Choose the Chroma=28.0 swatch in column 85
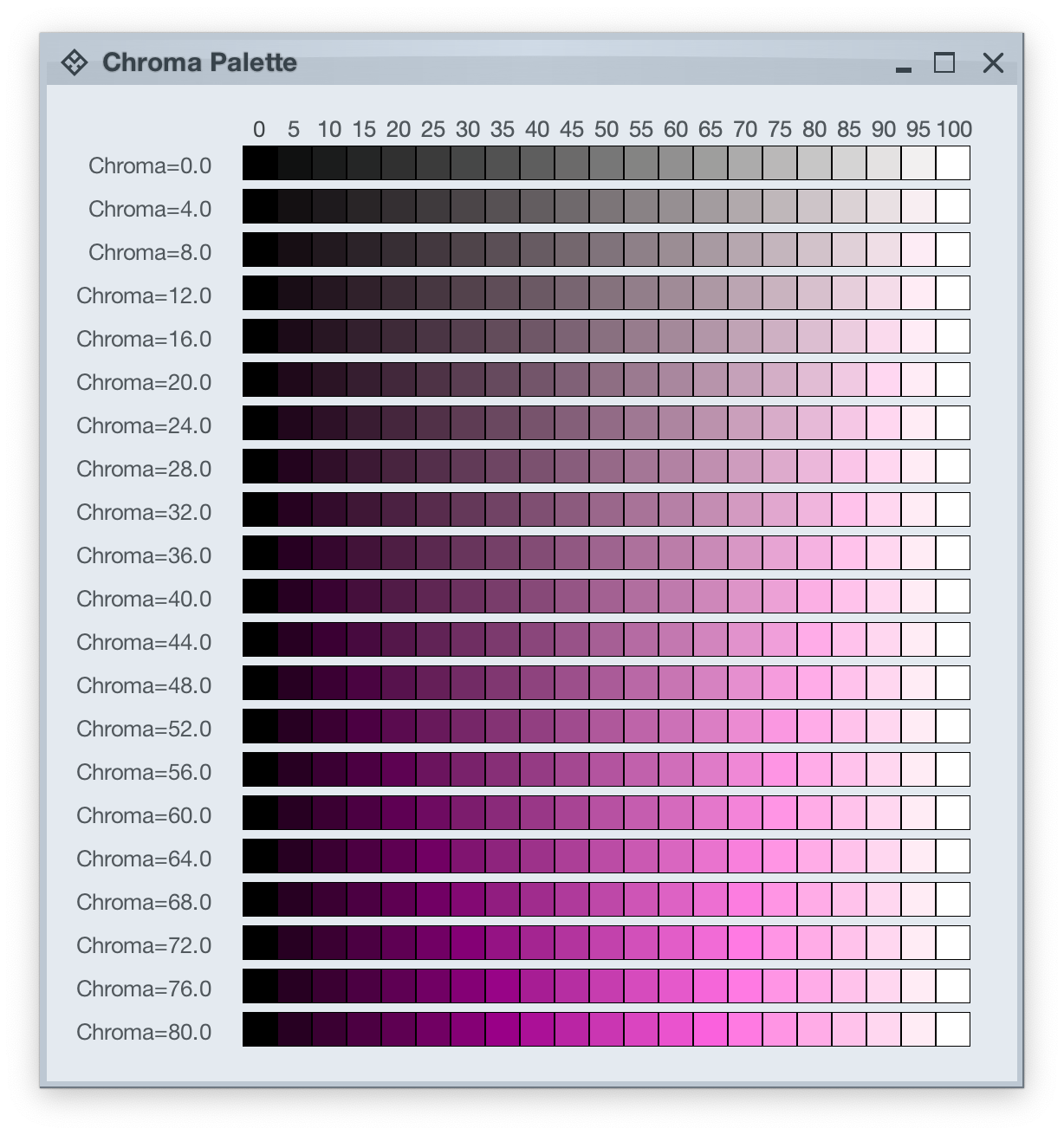 (x=849, y=466)
